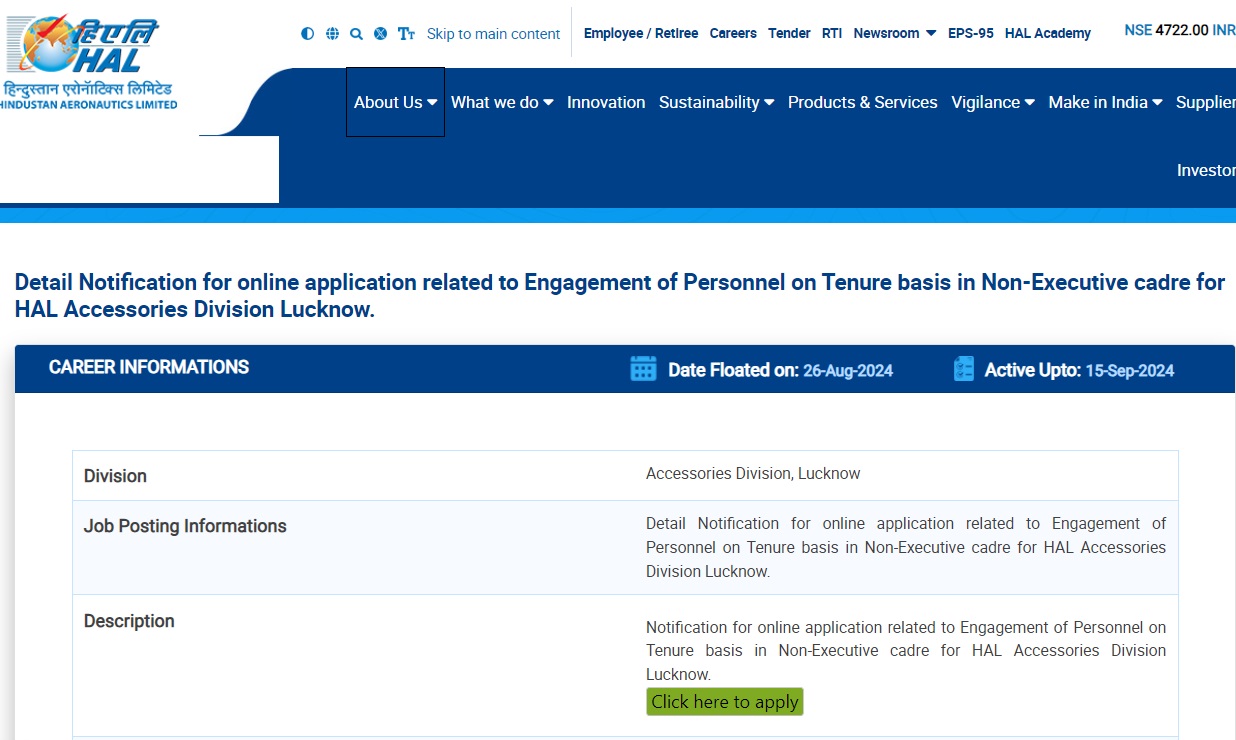Visit the HAL Academy link

pyautogui.click(x=1048, y=33)
